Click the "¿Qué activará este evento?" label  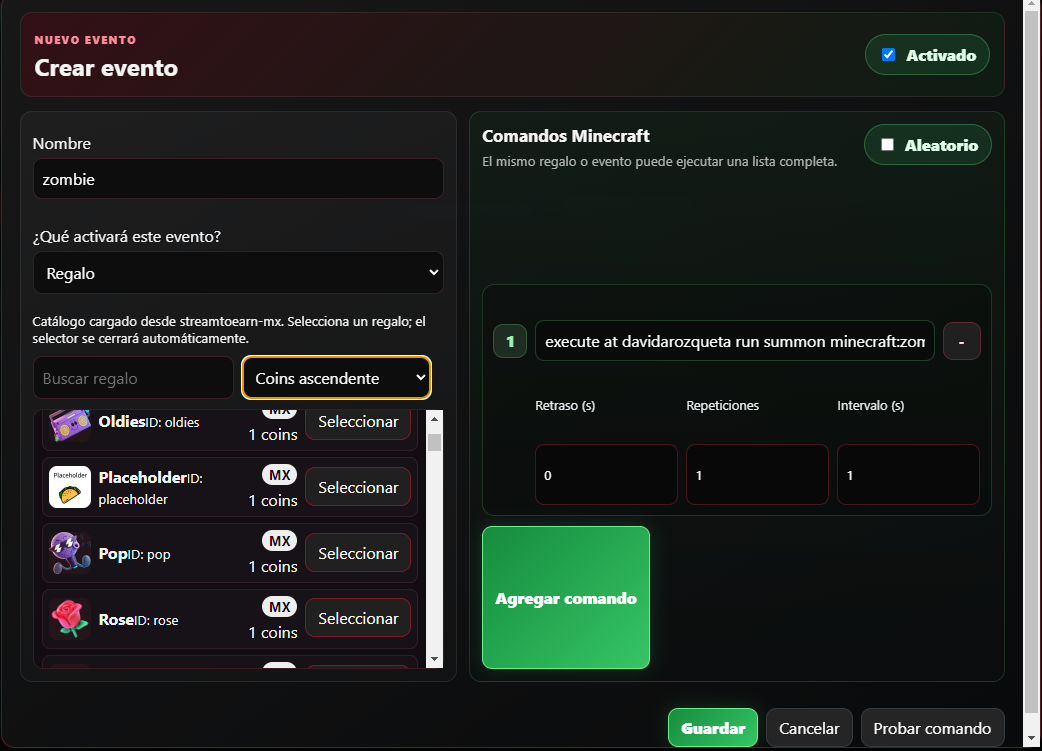[126, 237]
